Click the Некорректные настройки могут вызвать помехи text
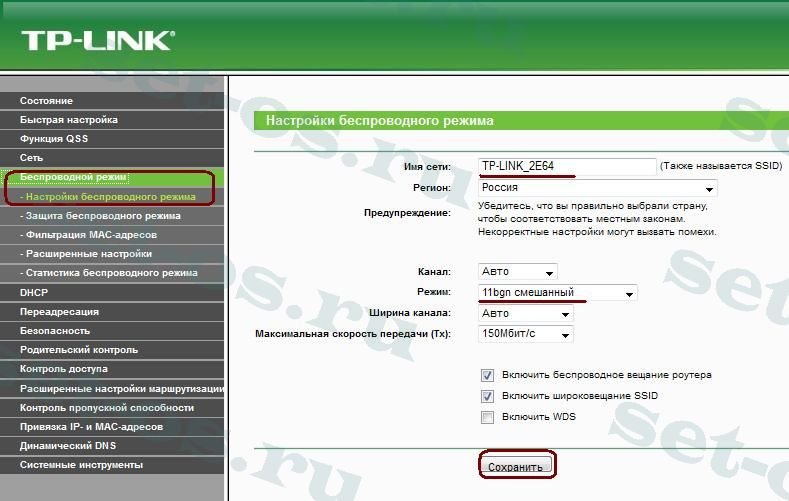This screenshot has height=501, width=789. point(597,232)
